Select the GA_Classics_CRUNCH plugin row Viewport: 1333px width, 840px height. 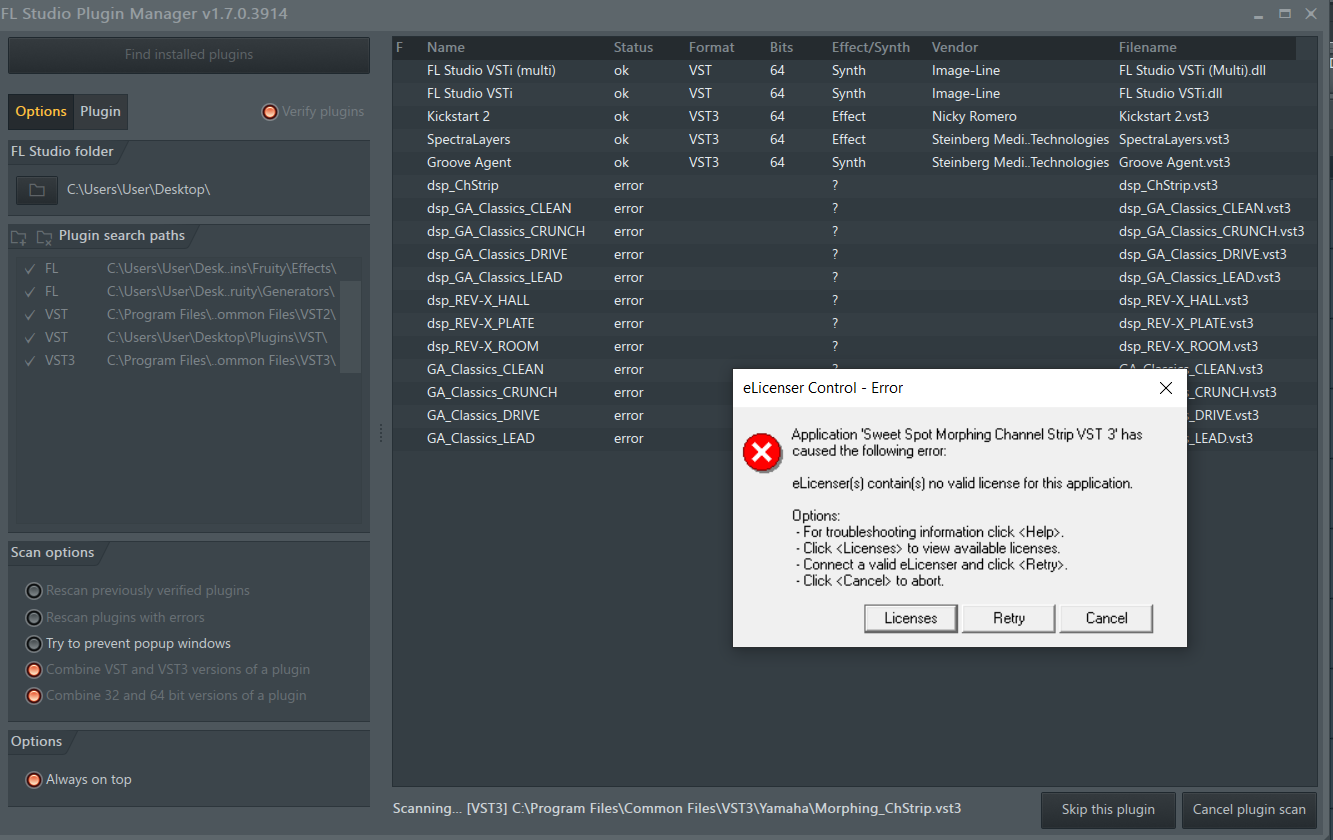coord(563,393)
